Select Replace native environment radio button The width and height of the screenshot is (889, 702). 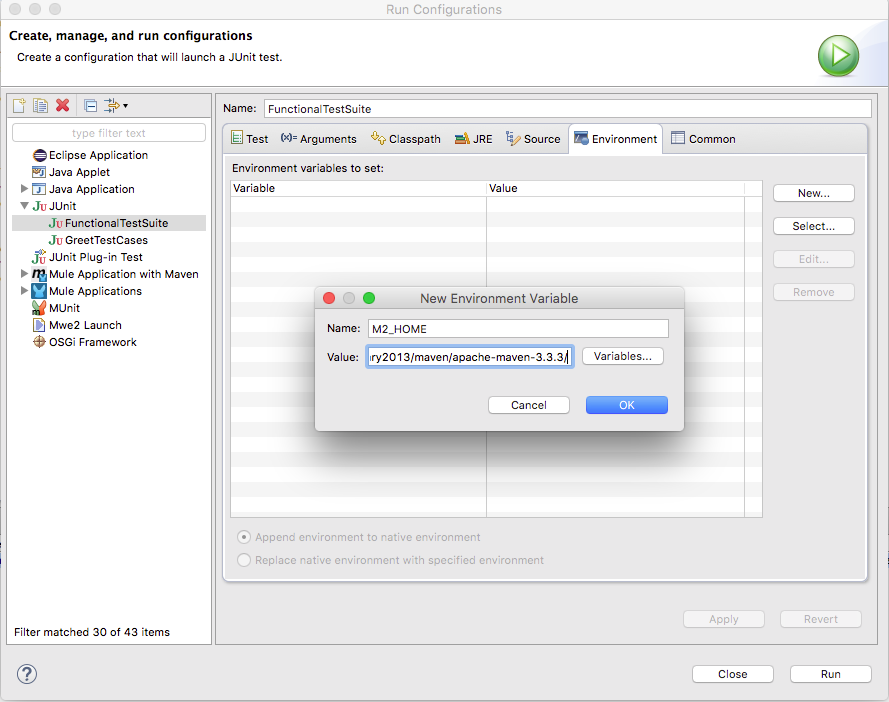tap(244, 560)
